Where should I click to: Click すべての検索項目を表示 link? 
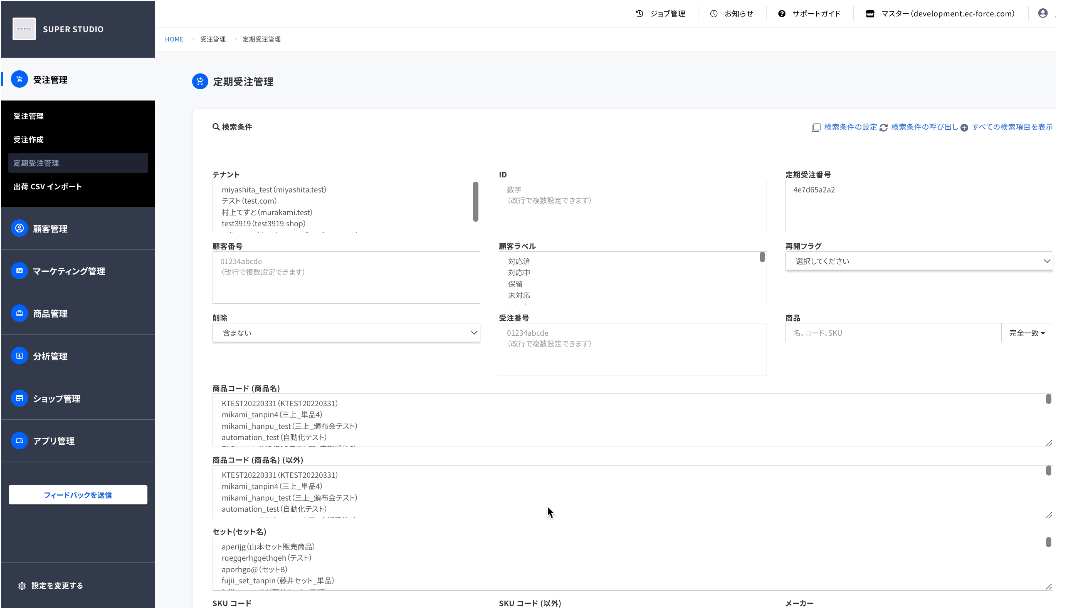[x=1012, y=127]
